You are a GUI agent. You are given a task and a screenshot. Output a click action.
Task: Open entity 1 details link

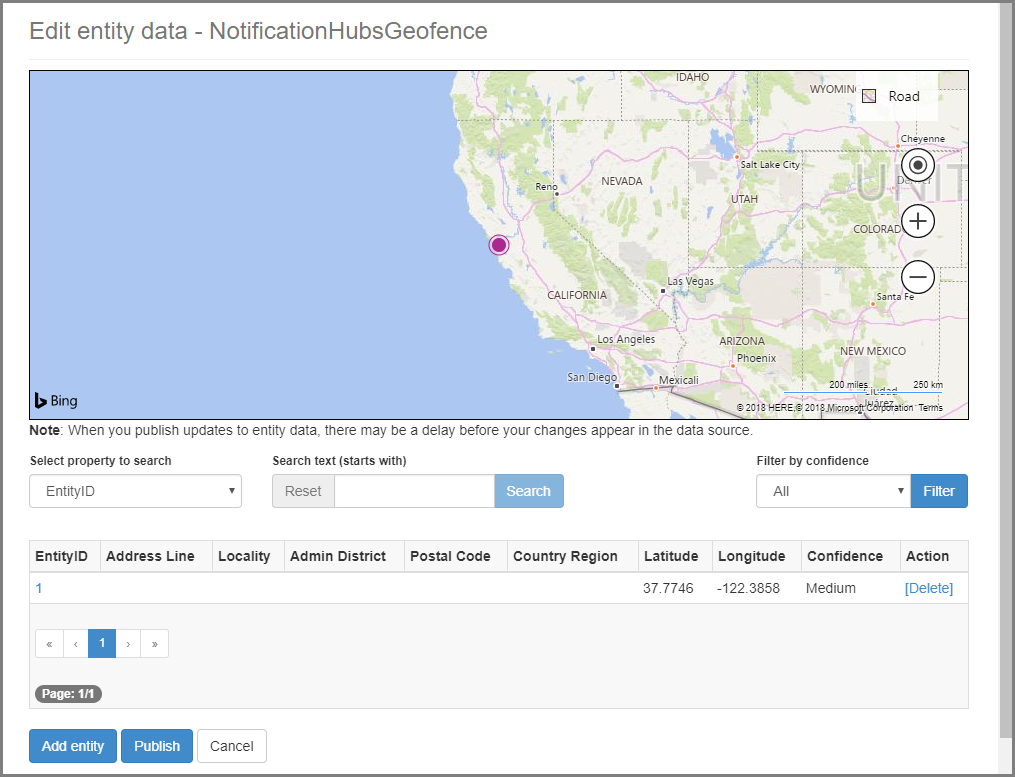click(x=38, y=588)
